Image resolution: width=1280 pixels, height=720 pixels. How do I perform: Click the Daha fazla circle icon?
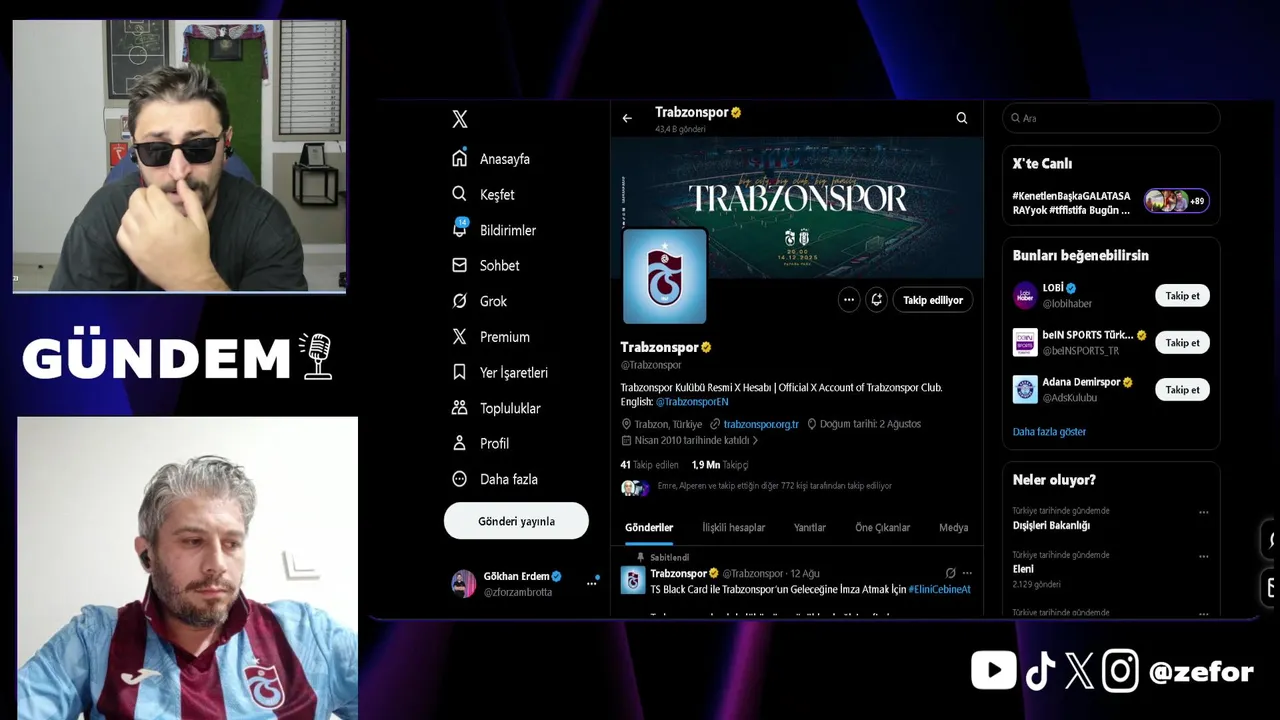tap(460, 479)
